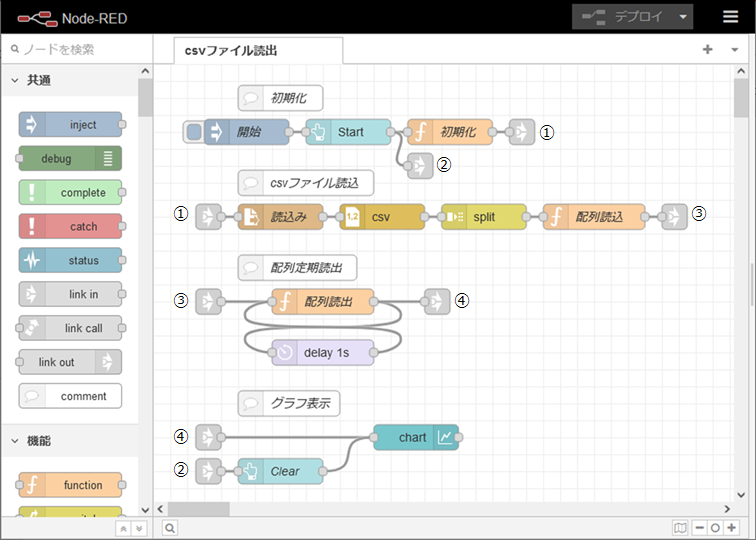
Task: Click the search flows magnifier icon
Action: coord(170,527)
